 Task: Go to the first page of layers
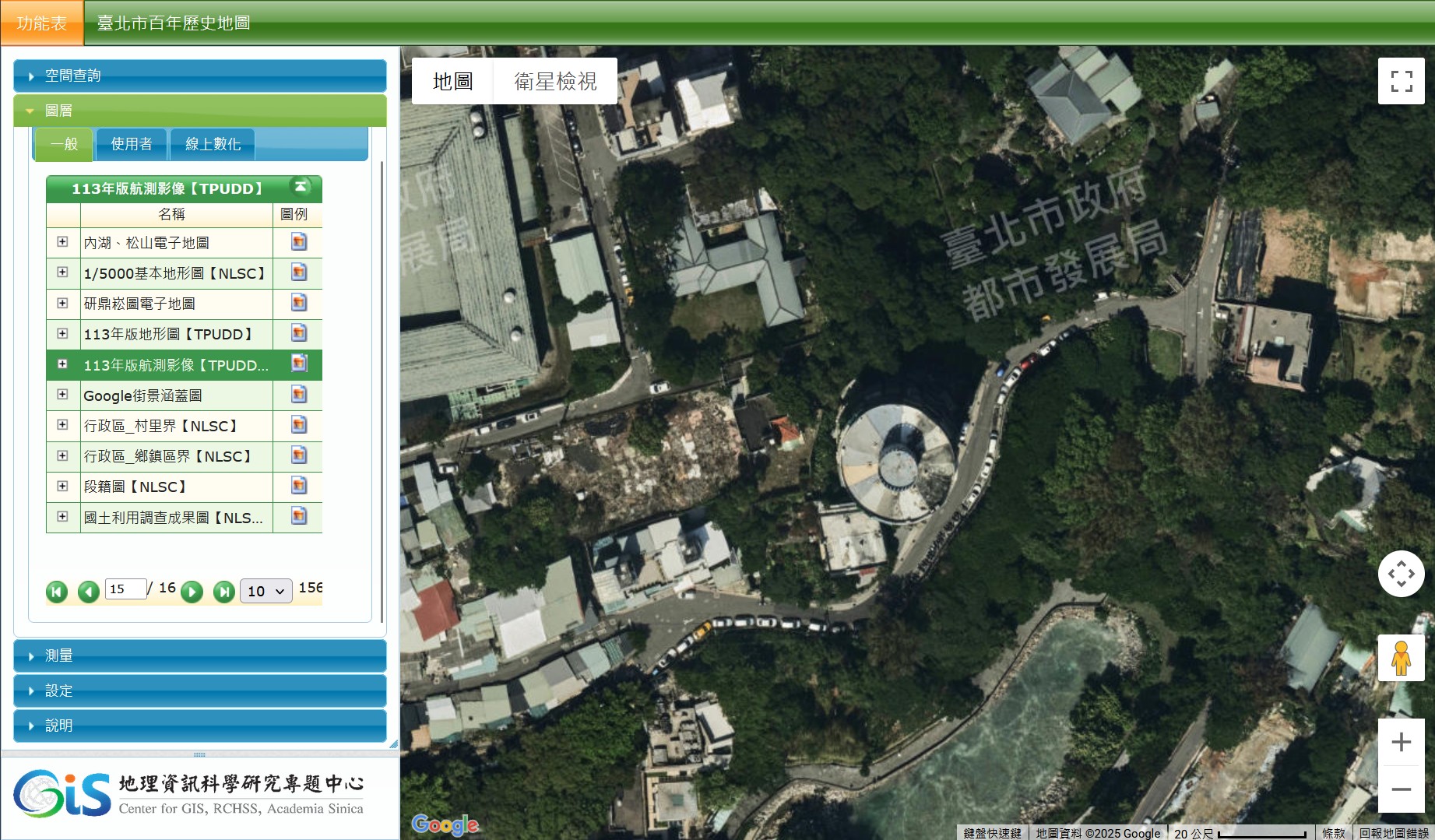click(x=57, y=592)
